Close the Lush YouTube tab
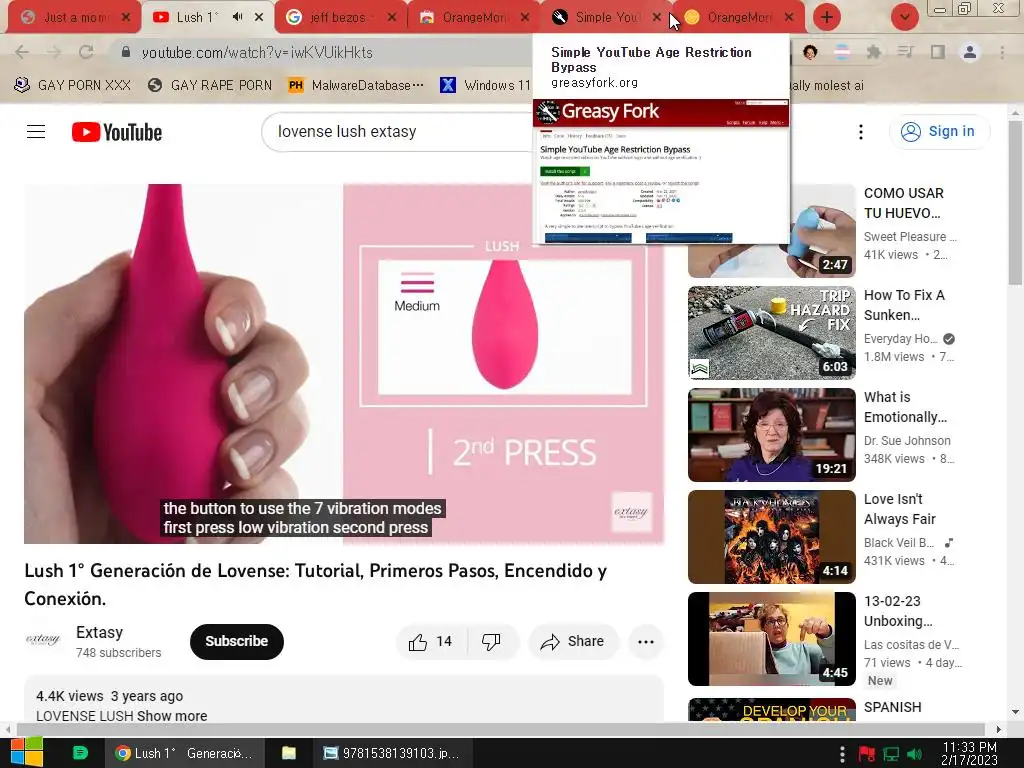Image resolution: width=1024 pixels, height=768 pixels. [259, 17]
